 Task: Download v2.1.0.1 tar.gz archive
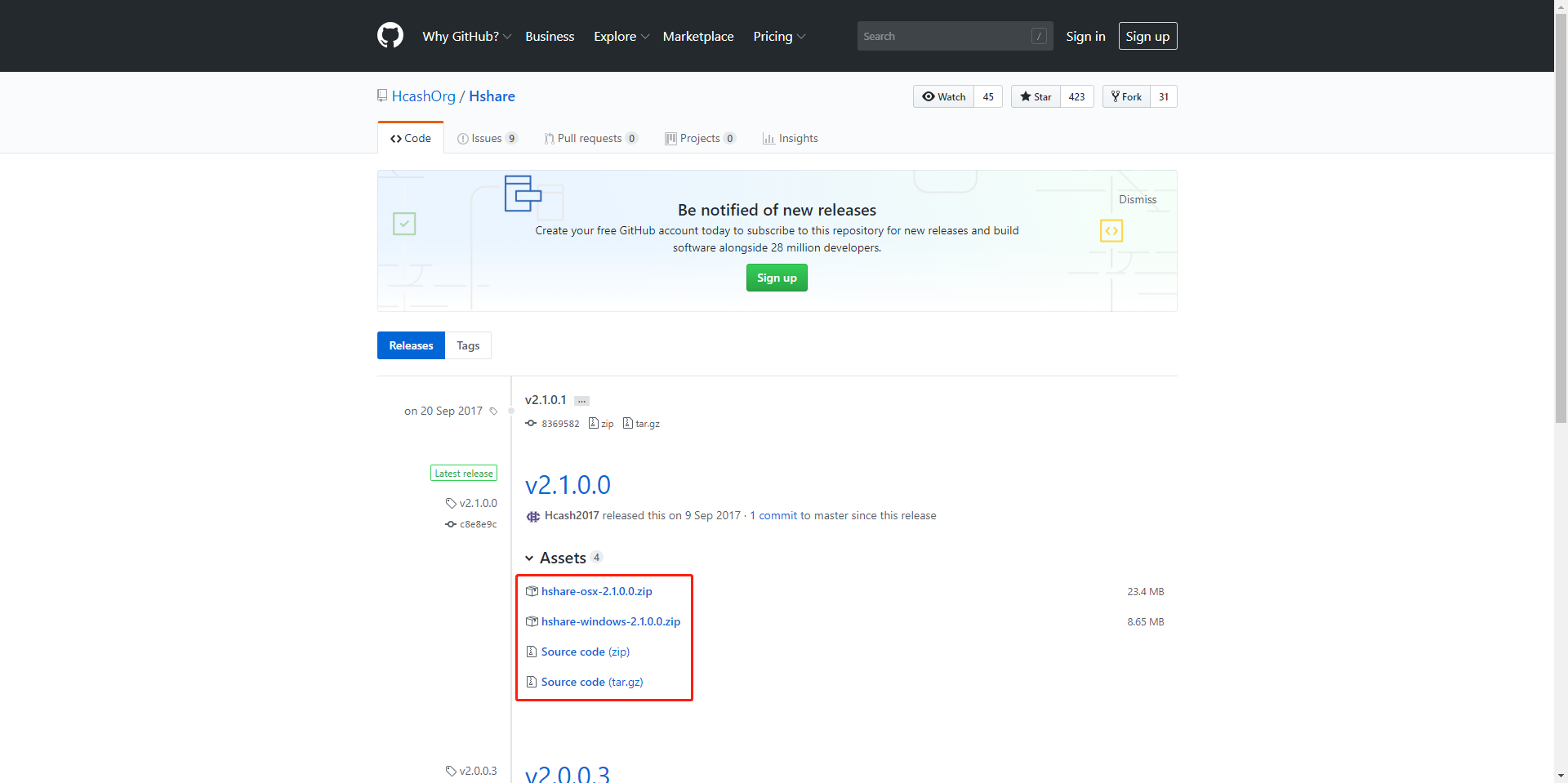pyautogui.click(x=641, y=424)
